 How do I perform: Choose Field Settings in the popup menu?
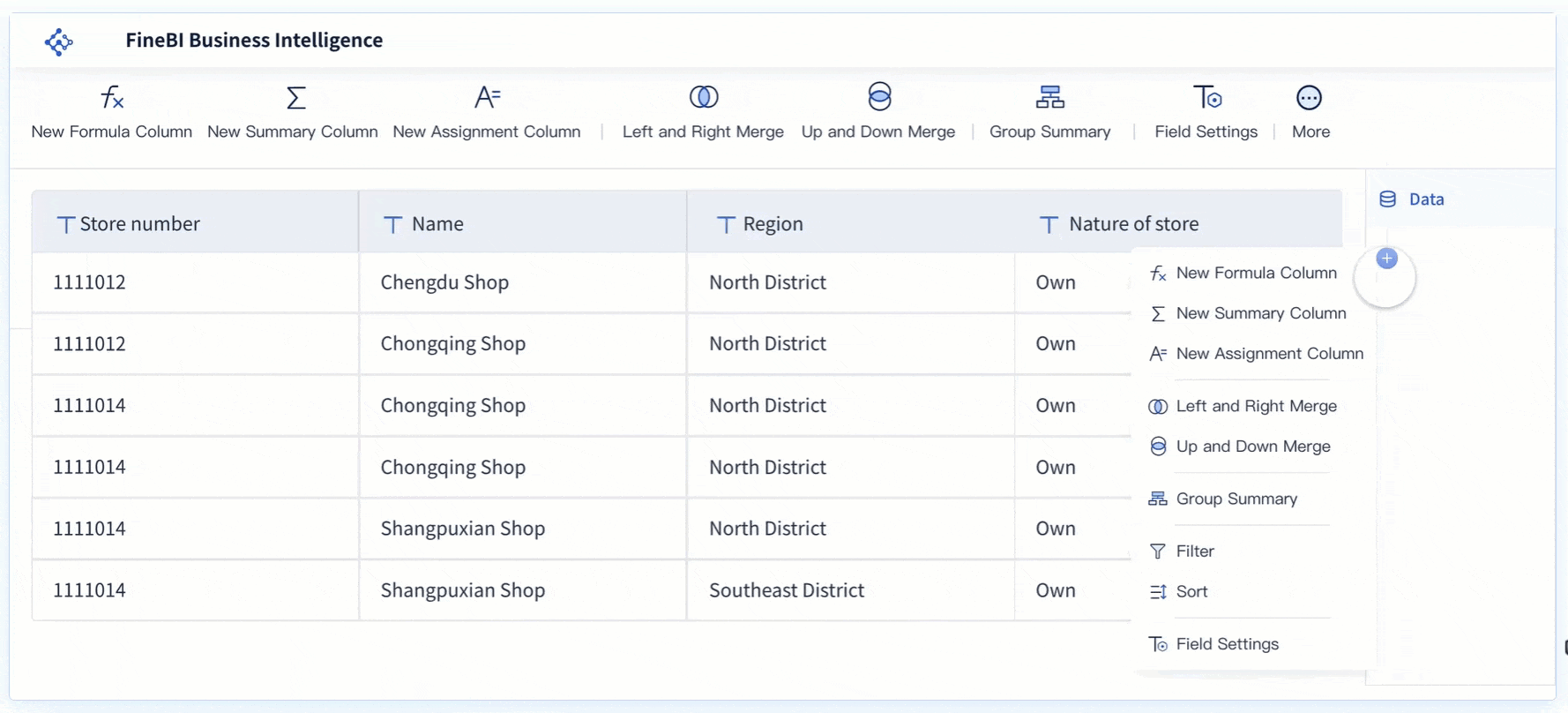[1227, 644]
